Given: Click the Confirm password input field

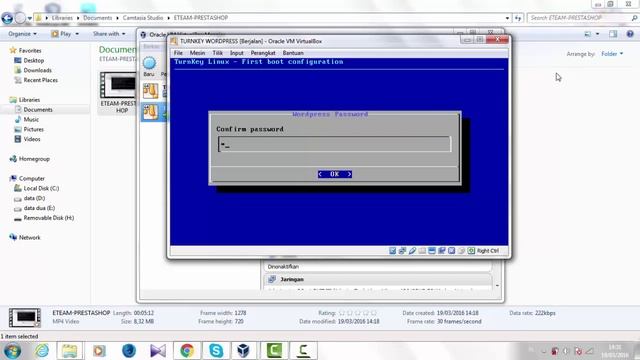Looking at the screenshot, I should (335, 144).
